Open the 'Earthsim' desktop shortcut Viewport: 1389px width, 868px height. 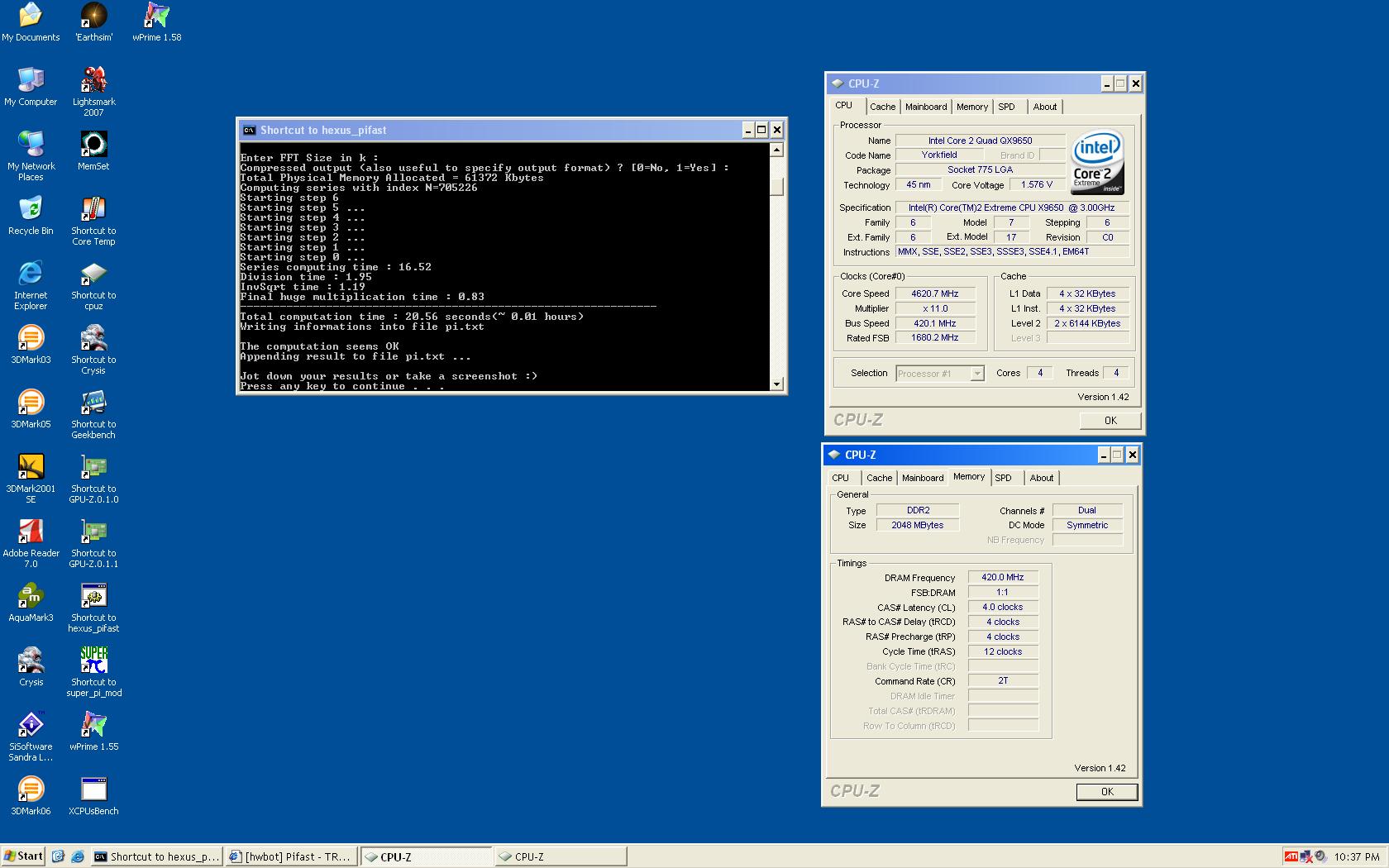(93, 22)
